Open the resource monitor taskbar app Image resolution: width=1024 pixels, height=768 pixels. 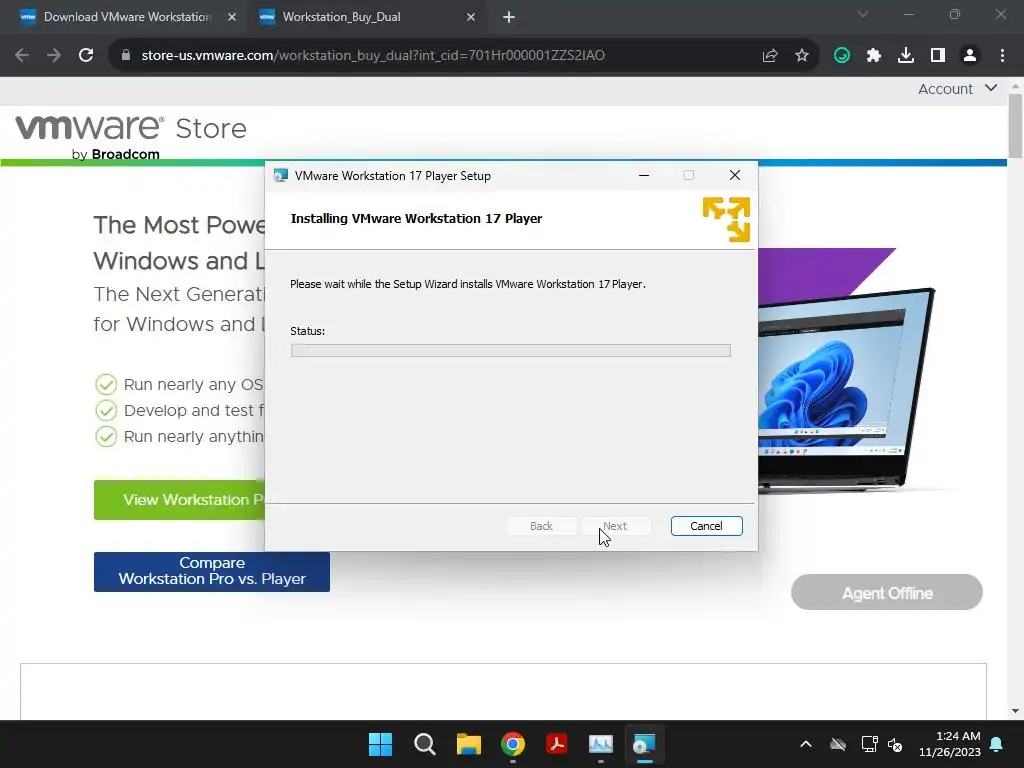(601, 744)
